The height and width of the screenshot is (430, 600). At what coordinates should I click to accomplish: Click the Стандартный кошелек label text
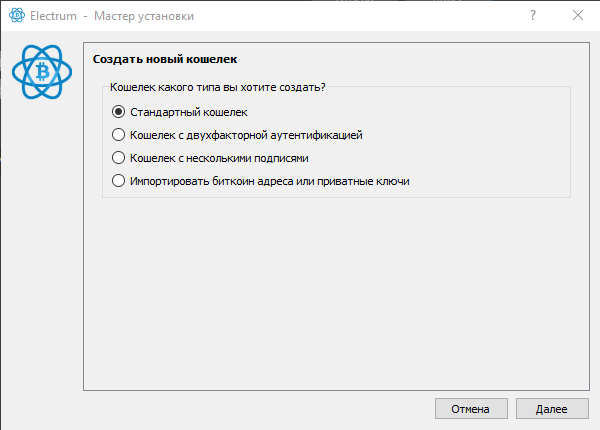[x=188, y=112]
